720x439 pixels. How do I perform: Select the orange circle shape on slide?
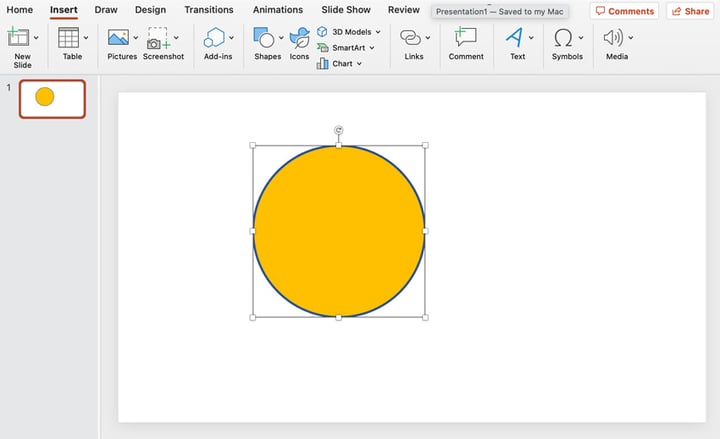tap(338, 231)
